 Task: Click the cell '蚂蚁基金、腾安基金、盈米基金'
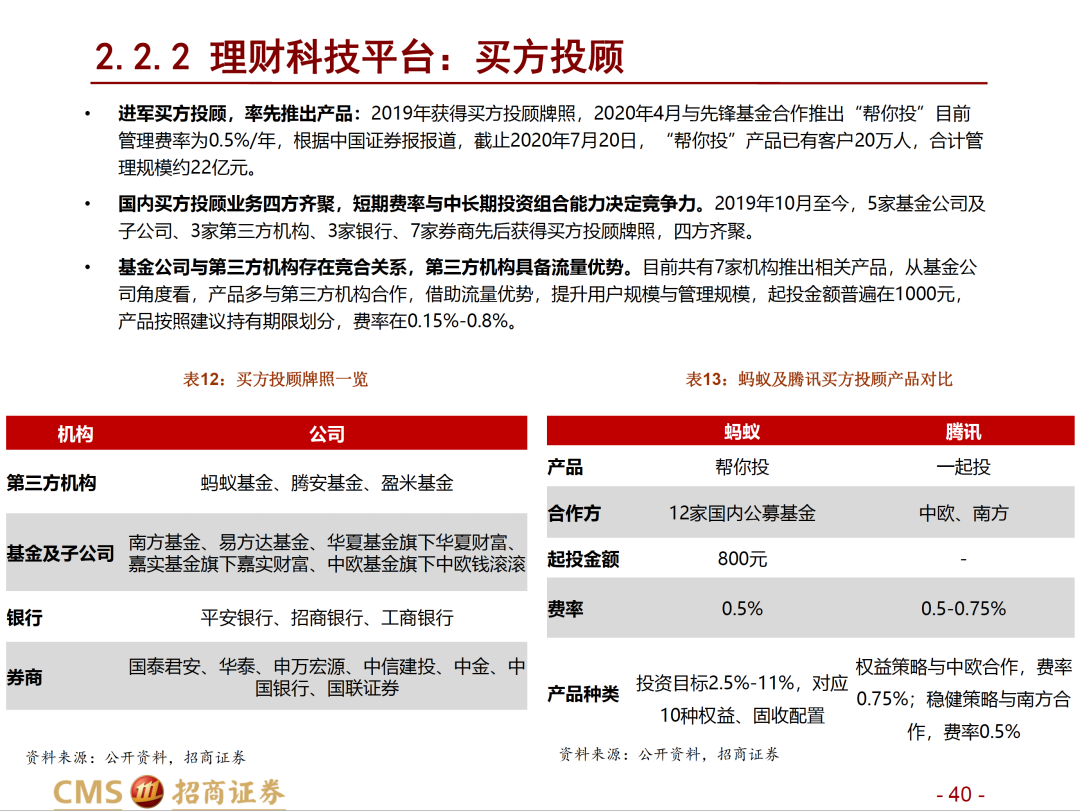327,483
